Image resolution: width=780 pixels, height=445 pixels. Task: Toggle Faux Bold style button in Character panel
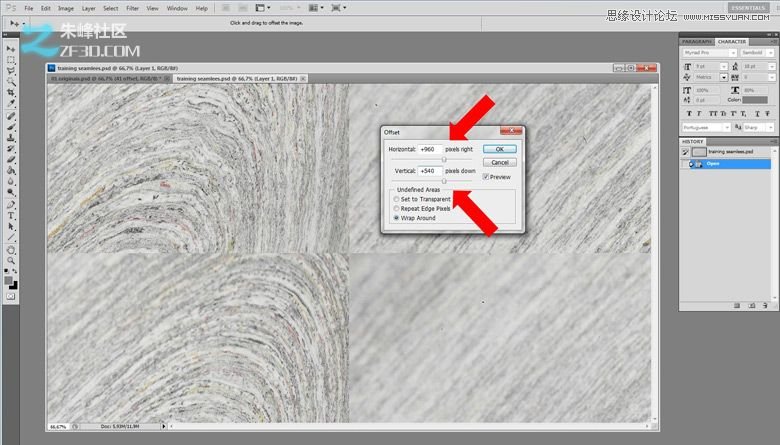pyautogui.click(x=689, y=114)
